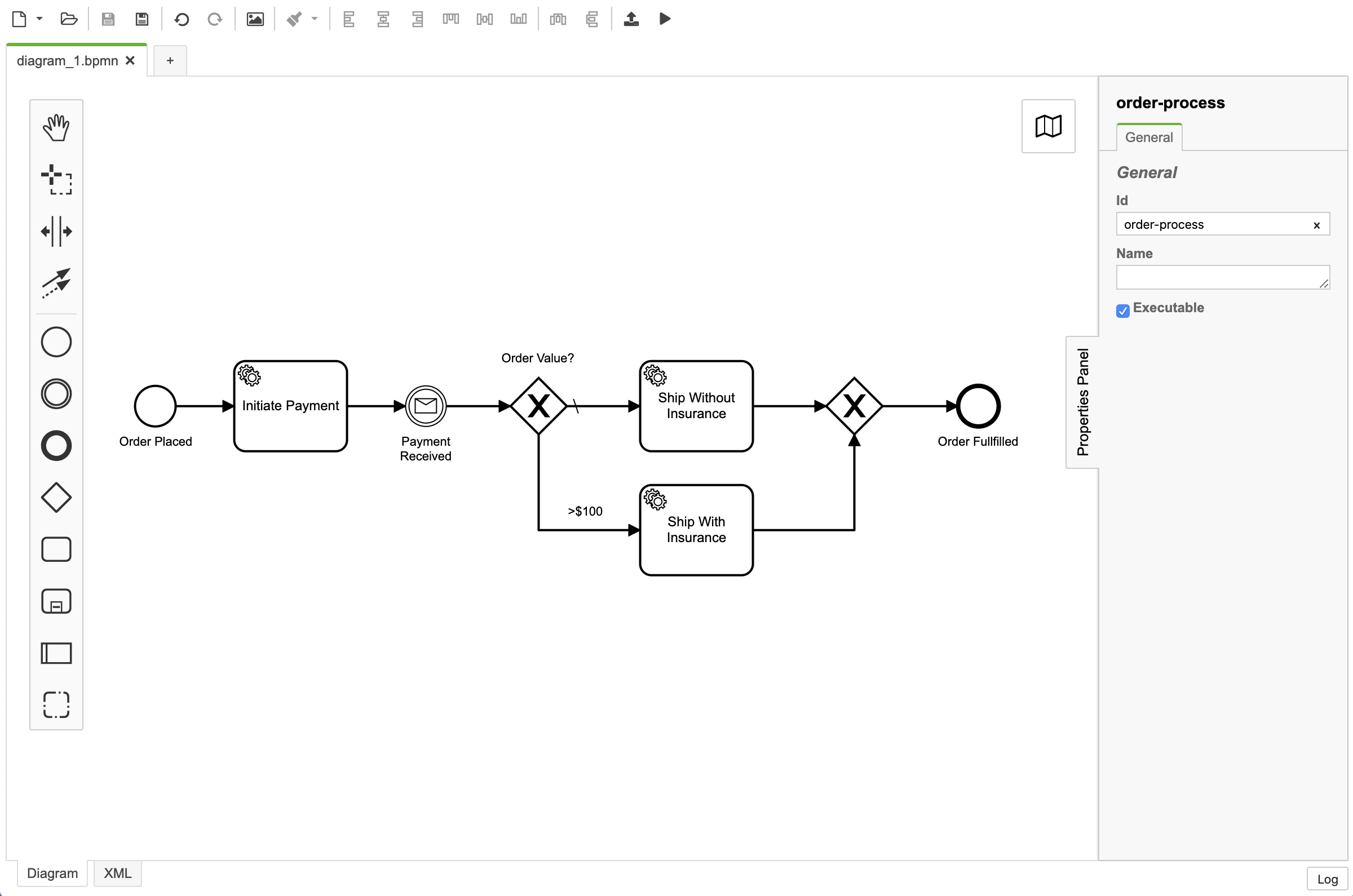Toggle the Executable checkbox
The image size is (1353, 896).
(x=1123, y=310)
